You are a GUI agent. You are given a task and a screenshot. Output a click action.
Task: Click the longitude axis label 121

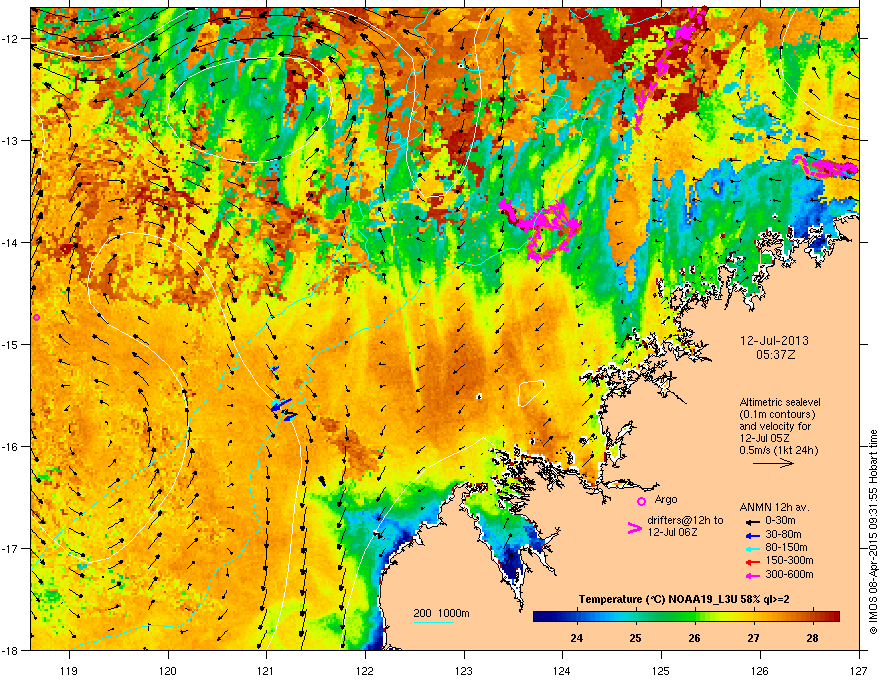266,670
